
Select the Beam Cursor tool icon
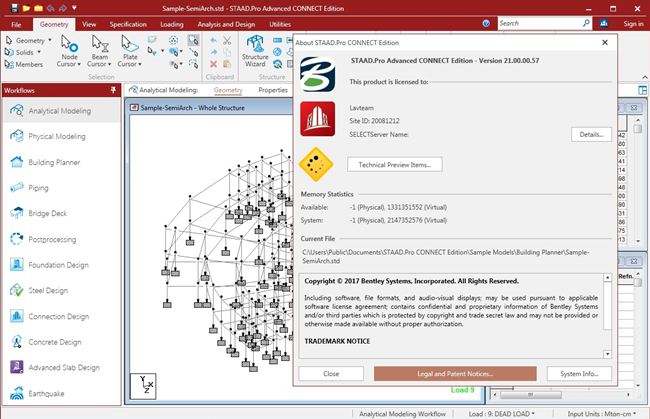pos(99,44)
